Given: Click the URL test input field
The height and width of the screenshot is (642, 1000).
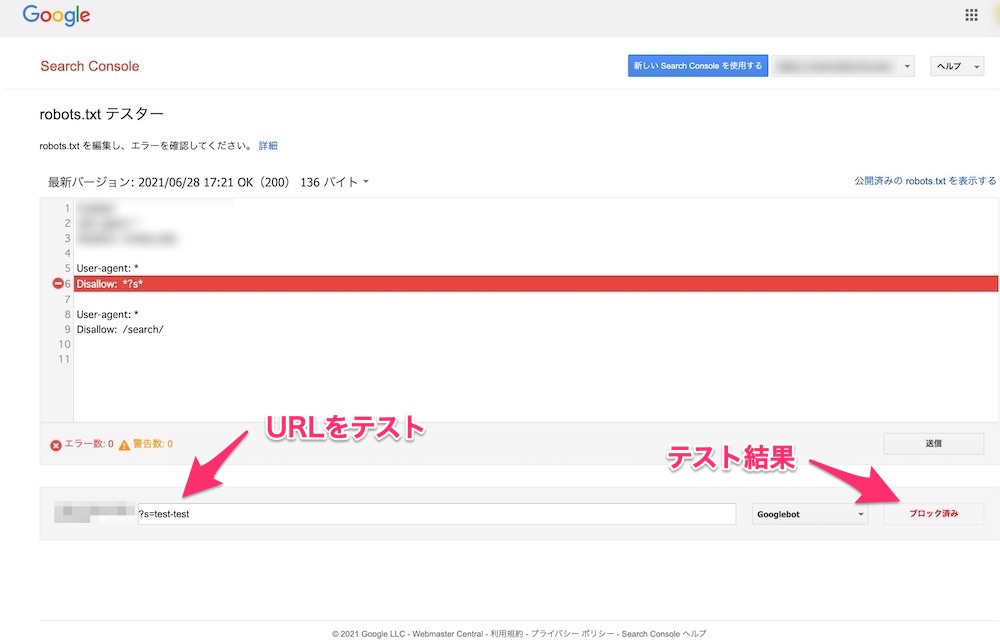Looking at the screenshot, I should pos(437,514).
